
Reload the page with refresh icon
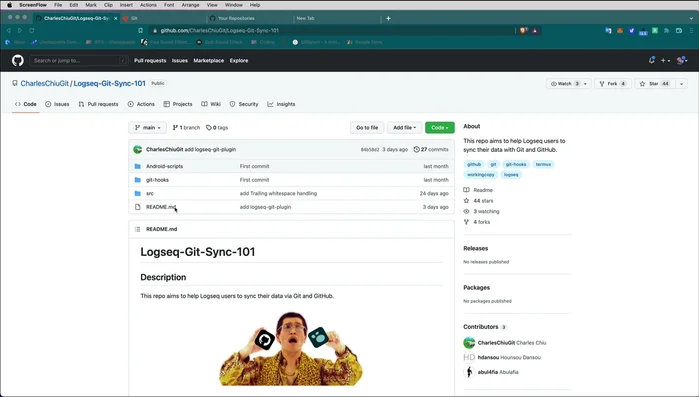[32, 30]
